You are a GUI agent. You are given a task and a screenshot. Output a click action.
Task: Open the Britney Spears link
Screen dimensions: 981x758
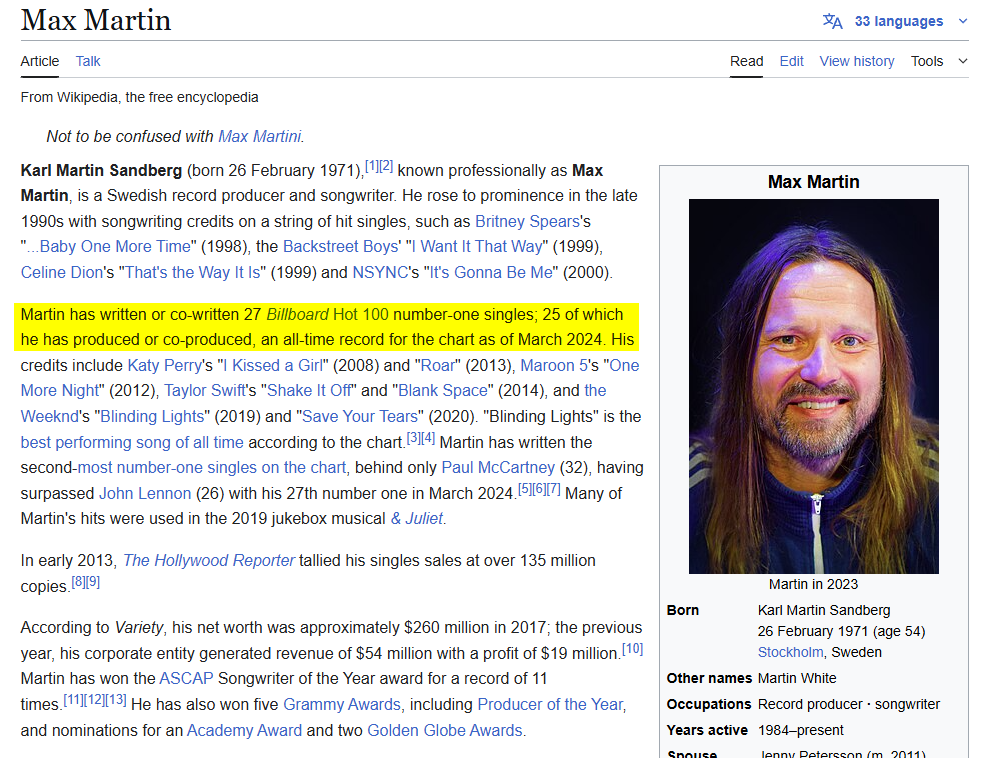[x=527, y=221]
